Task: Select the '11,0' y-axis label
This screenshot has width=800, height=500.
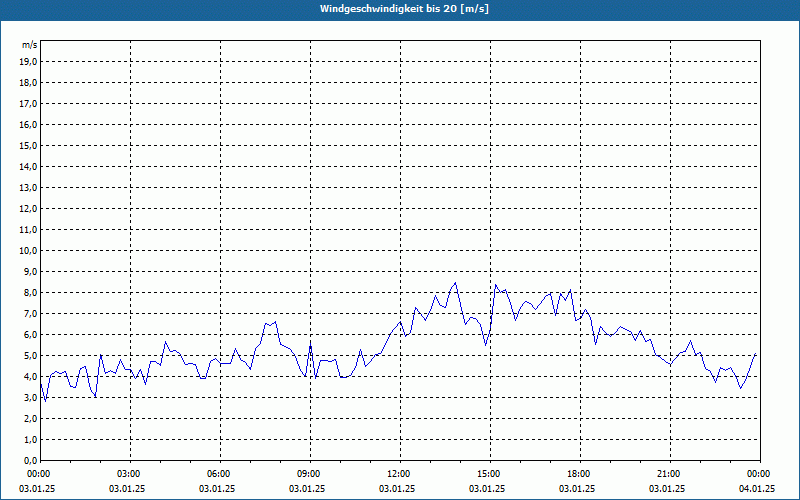Action: [x=29, y=230]
